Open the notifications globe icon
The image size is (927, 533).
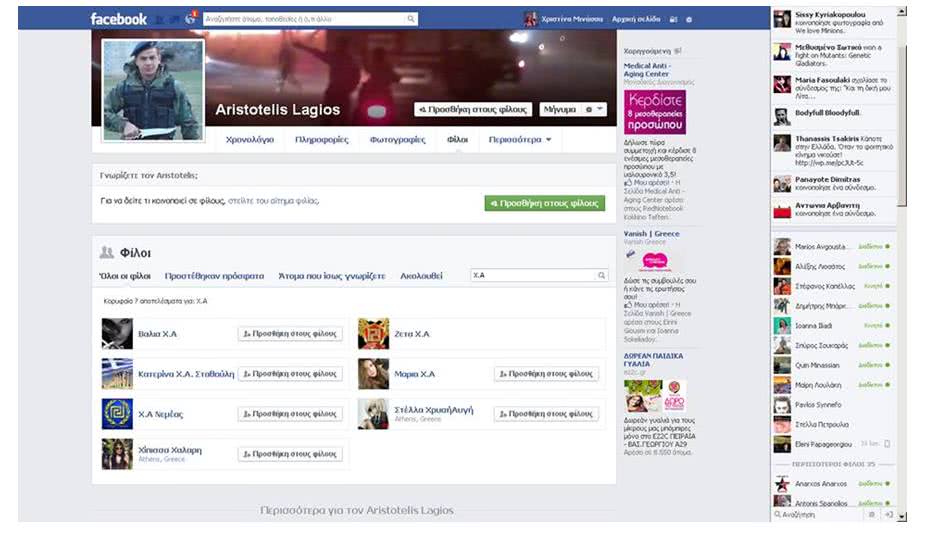point(190,19)
